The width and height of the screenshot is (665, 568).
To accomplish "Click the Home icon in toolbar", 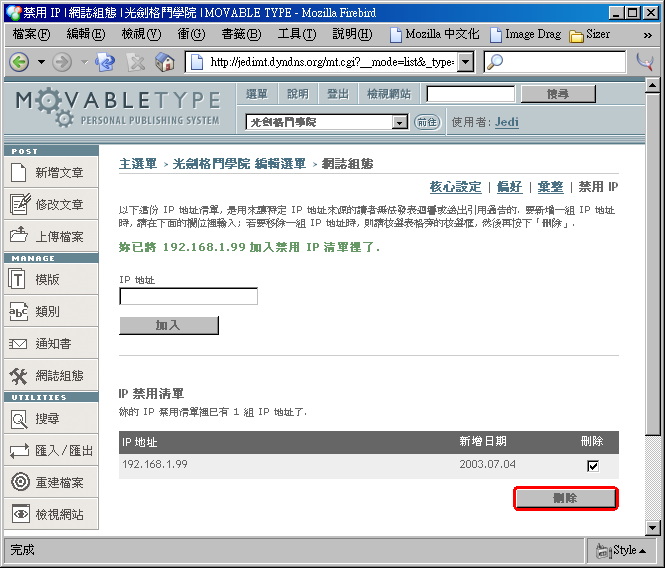I will click(165, 62).
